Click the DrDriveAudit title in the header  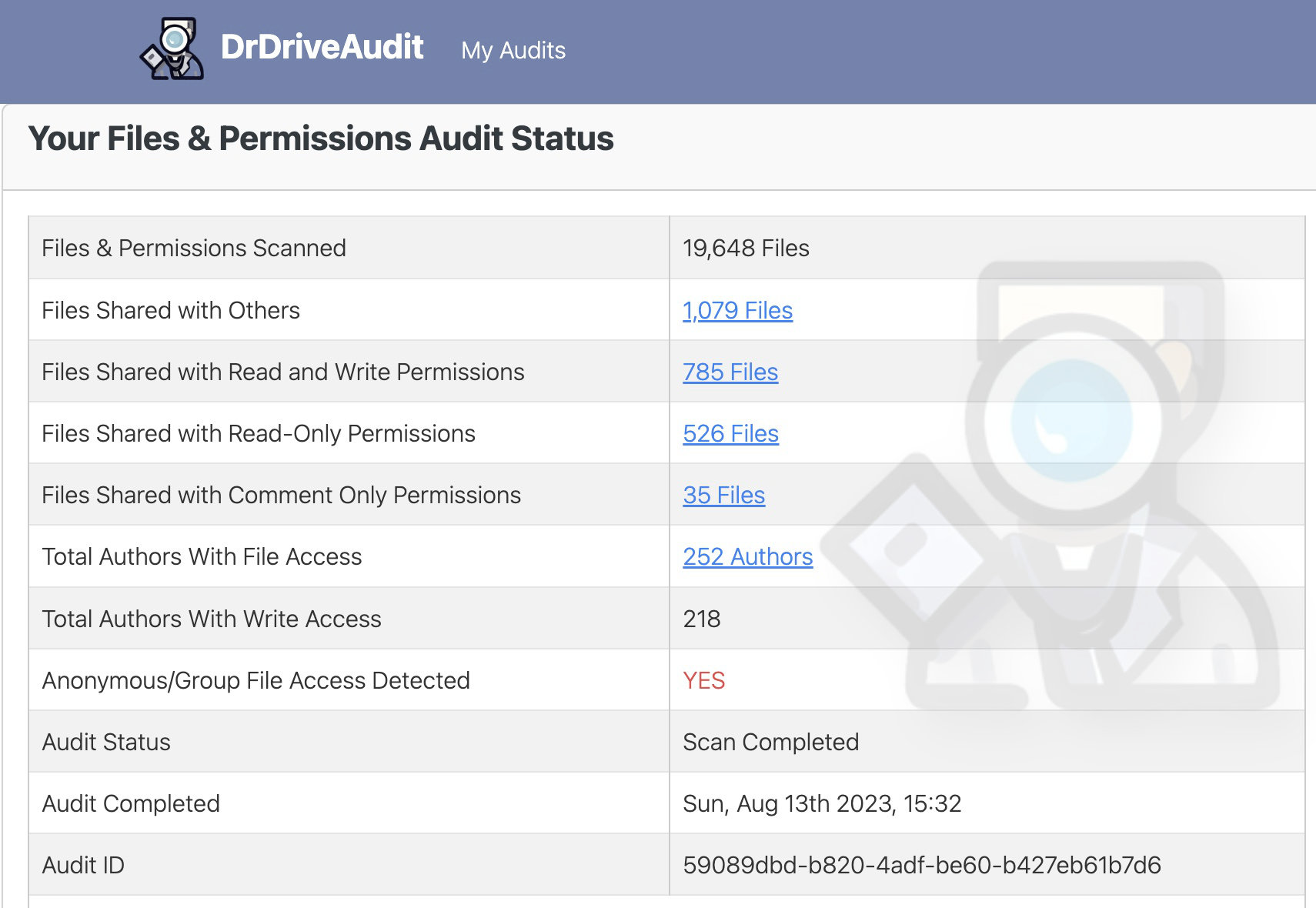322,48
